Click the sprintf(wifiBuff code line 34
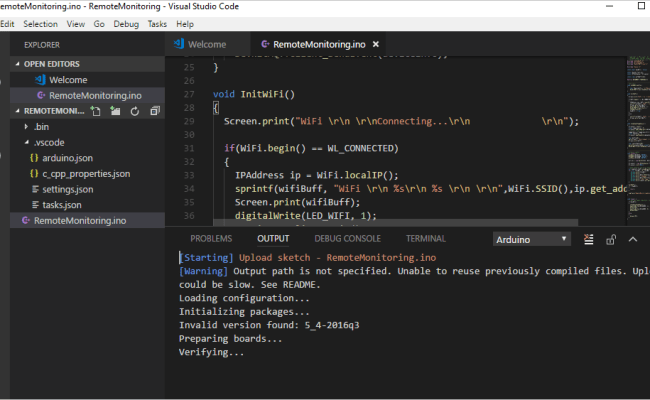Viewport: 650px width, 400px height. click(431, 189)
